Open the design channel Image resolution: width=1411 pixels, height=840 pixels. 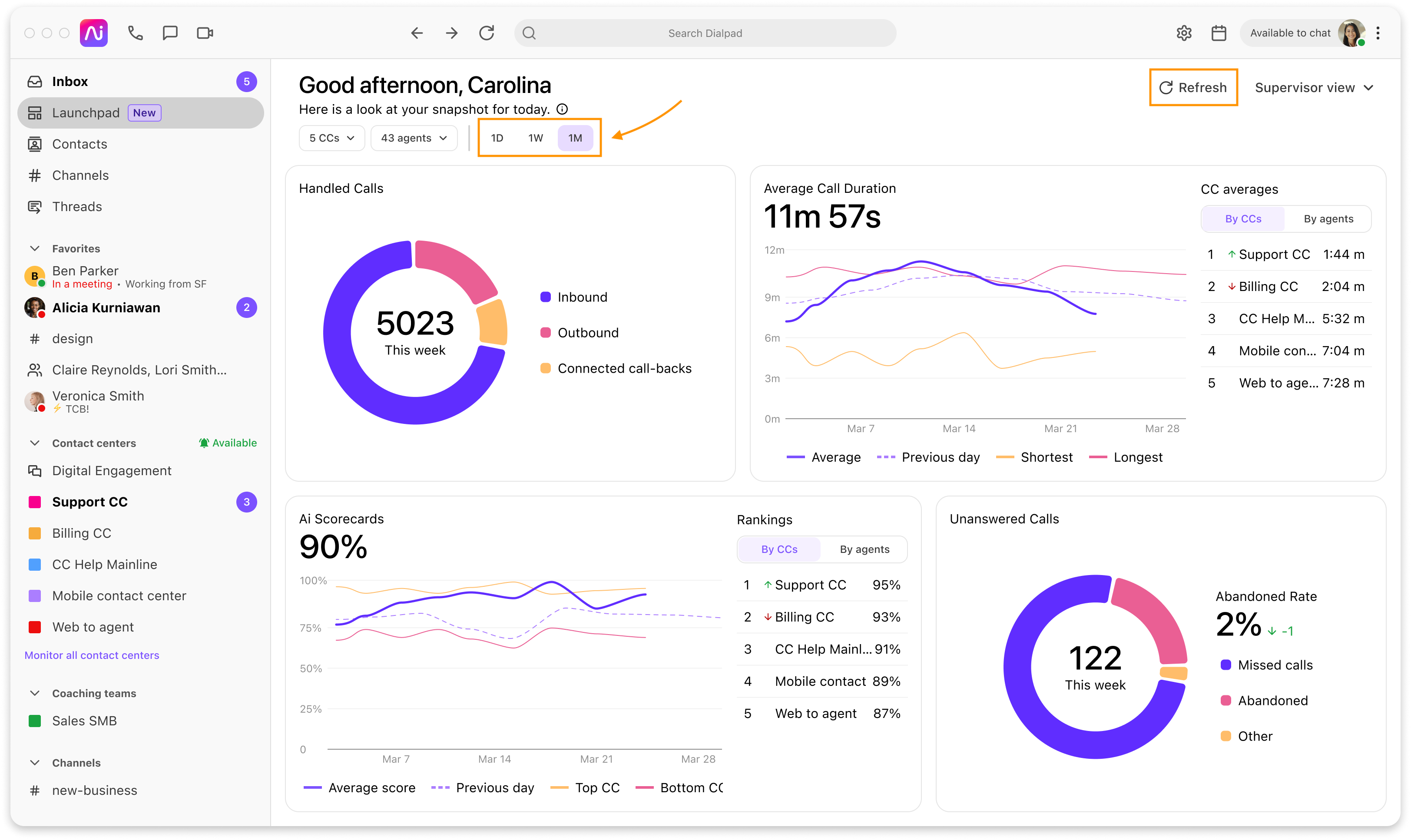click(x=140, y=338)
